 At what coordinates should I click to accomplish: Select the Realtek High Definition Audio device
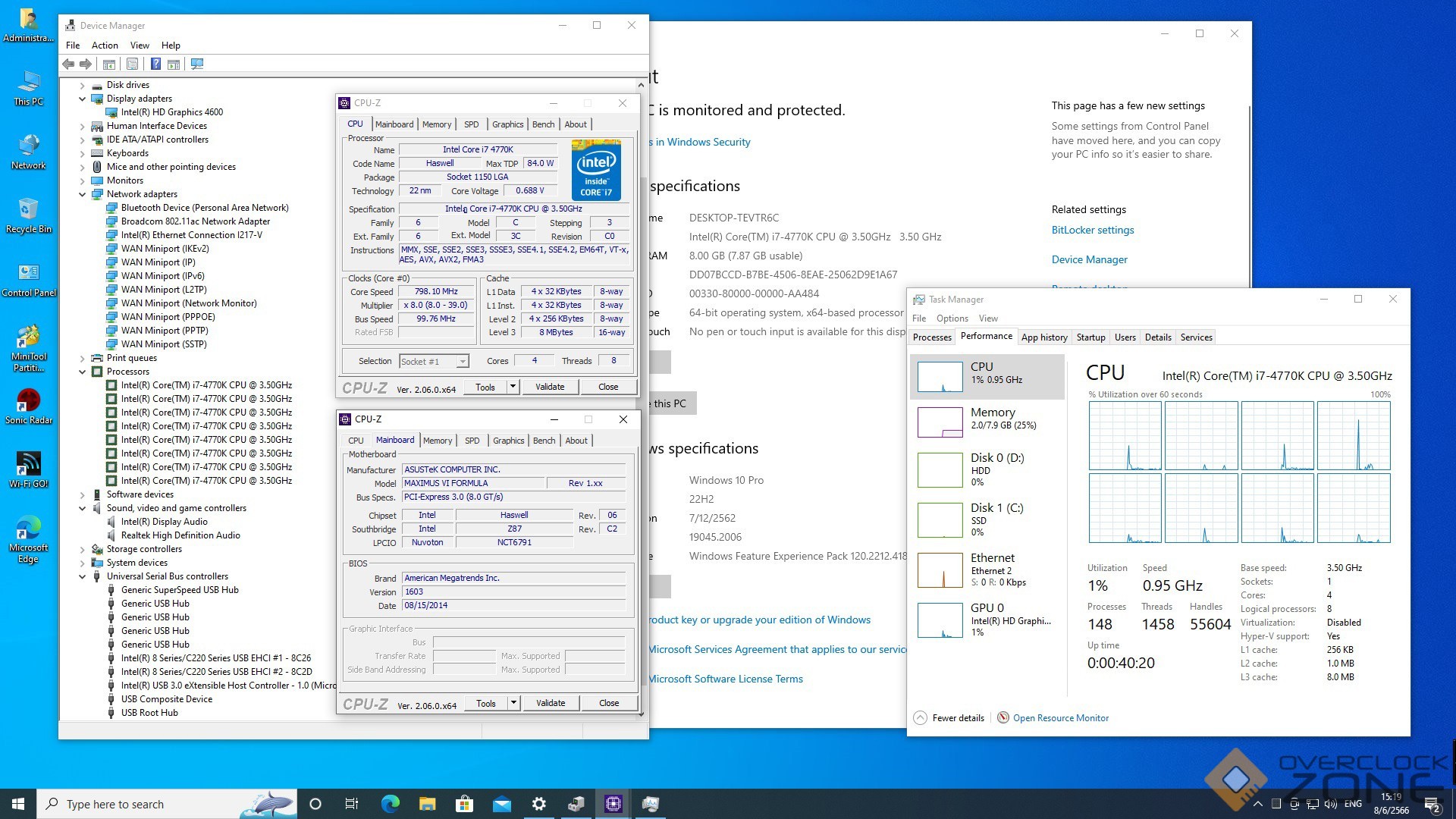pos(180,535)
